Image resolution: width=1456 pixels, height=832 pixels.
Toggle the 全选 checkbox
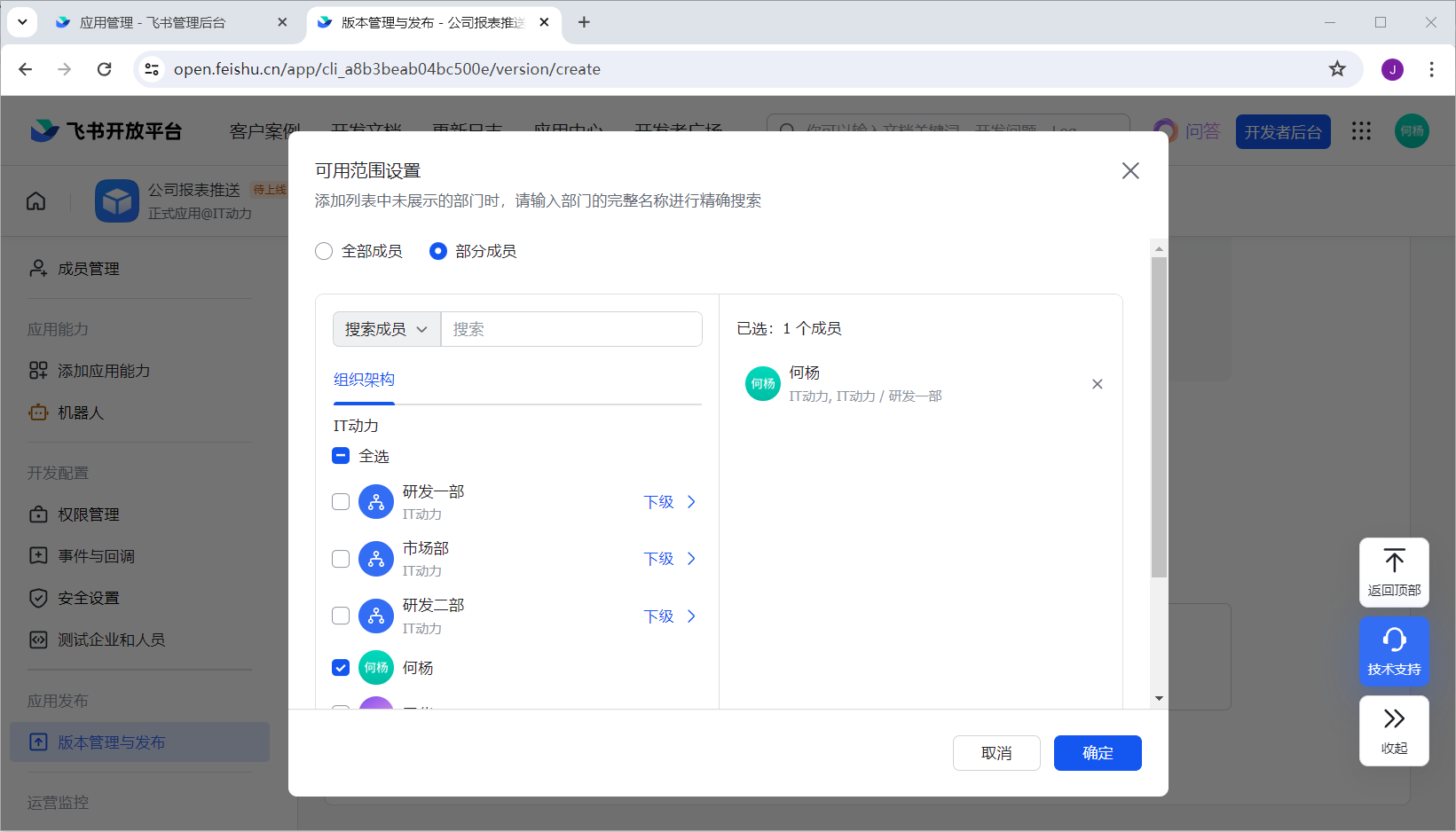pyautogui.click(x=341, y=456)
